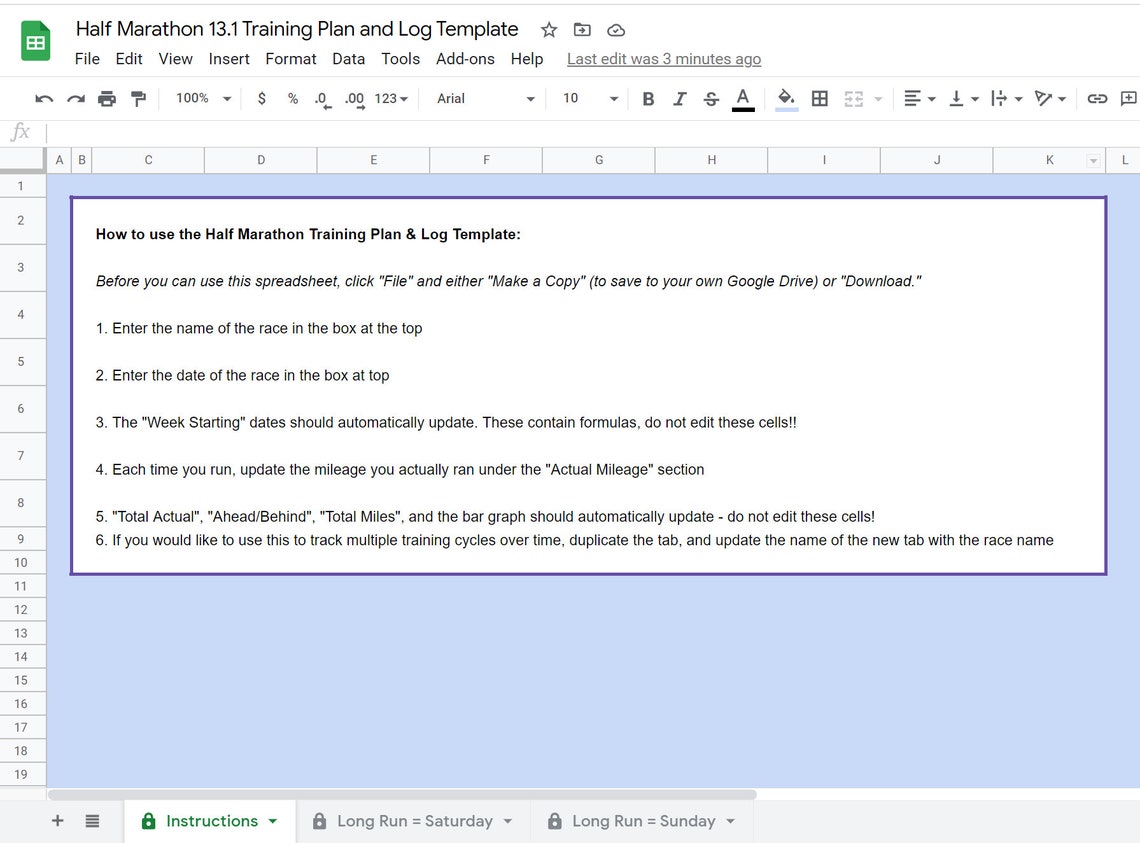Star this spreadsheet
The height and width of the screenshot is (843, 1140).
pyautogui.click(x=548, y=30)
